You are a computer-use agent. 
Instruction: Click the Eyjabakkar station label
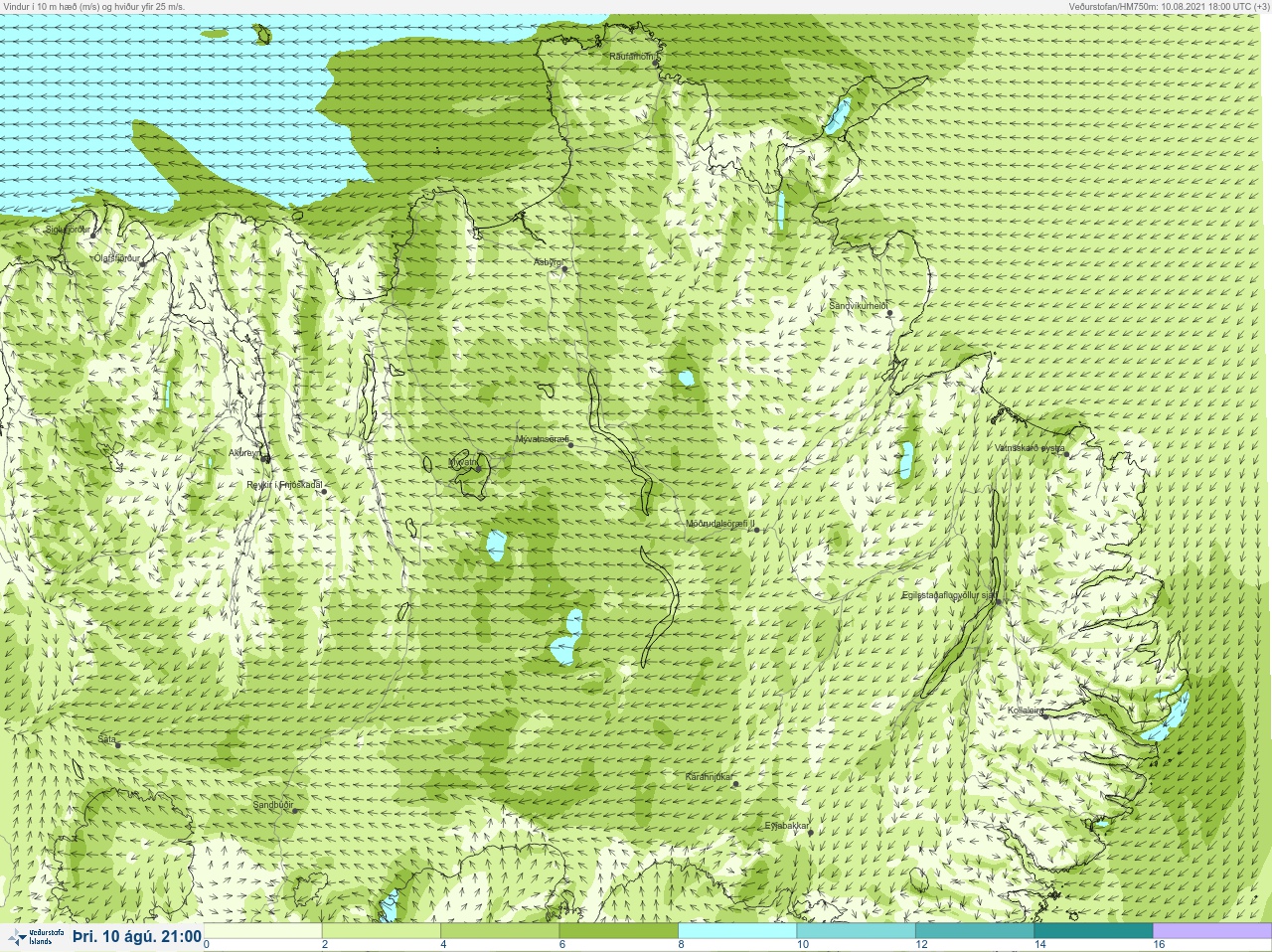coord(786,826)
